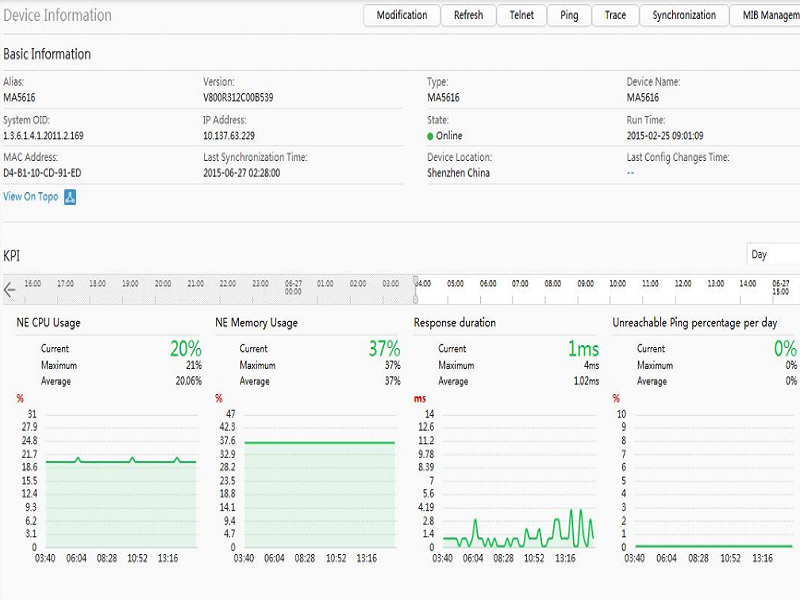Select the System OID value 1.3.6.1.4.1.2011.2.169
800x600 pixels.
[43, 136]
